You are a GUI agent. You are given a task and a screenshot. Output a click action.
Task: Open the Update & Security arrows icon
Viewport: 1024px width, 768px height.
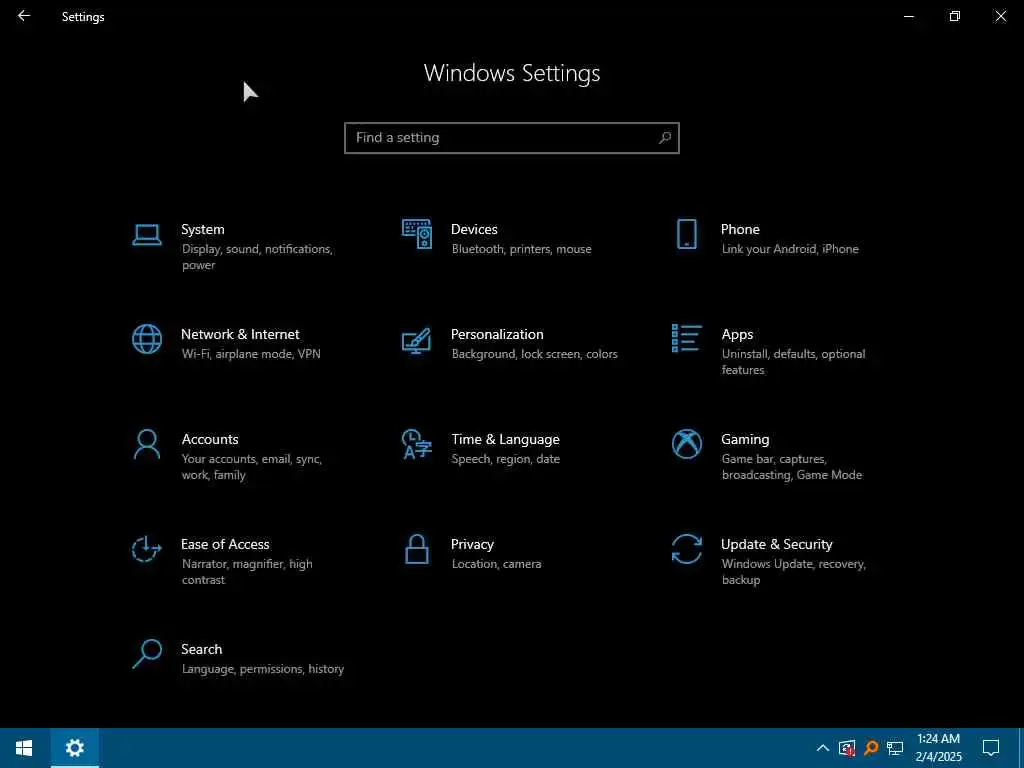click(686, 549)
